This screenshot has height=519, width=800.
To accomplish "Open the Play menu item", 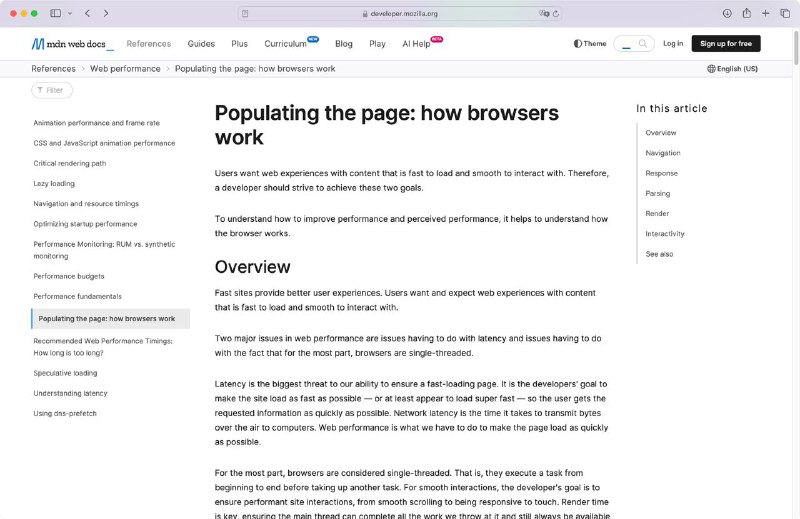I will (377, 44).
